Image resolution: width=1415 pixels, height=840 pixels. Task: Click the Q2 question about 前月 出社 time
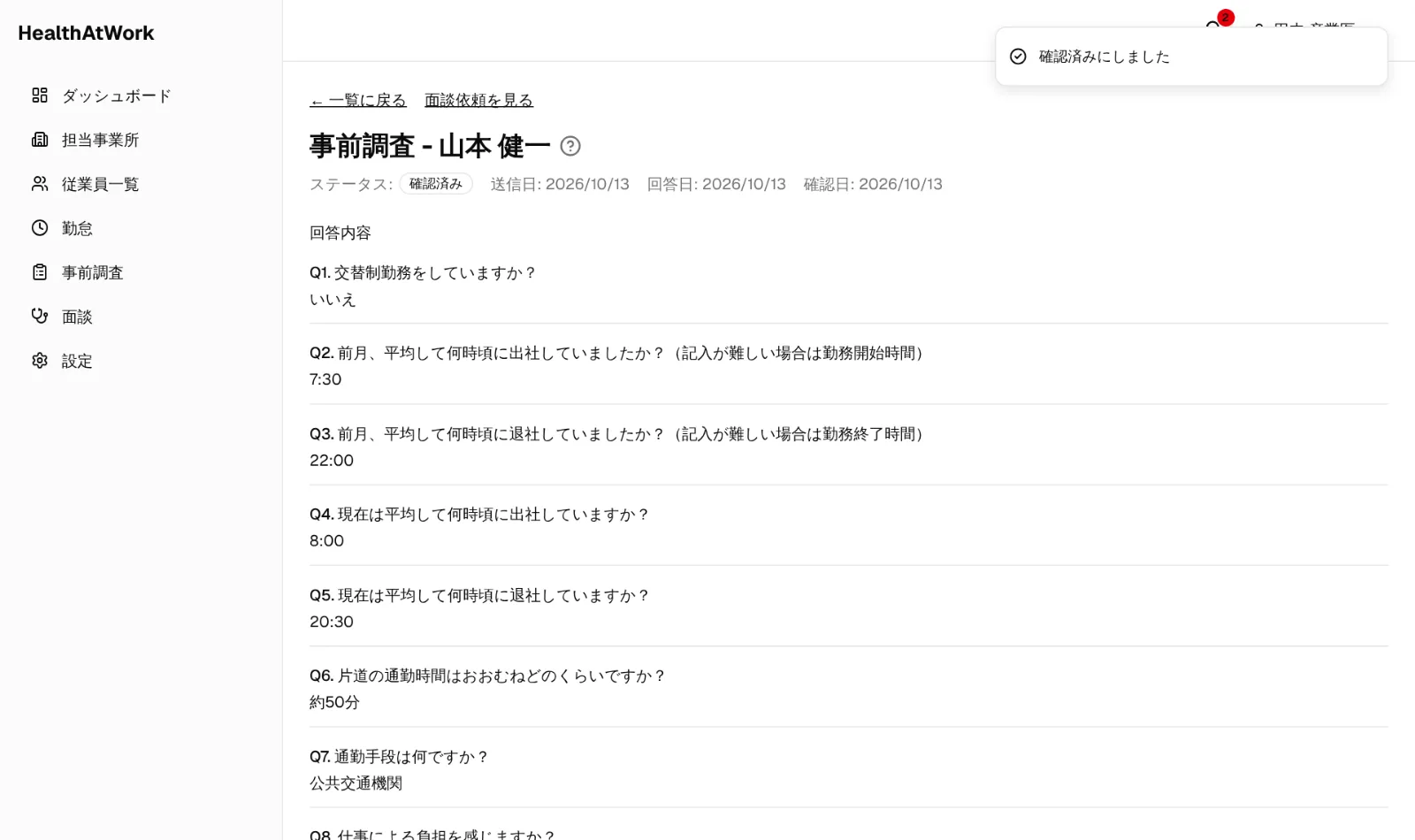[x=616, y=354]
